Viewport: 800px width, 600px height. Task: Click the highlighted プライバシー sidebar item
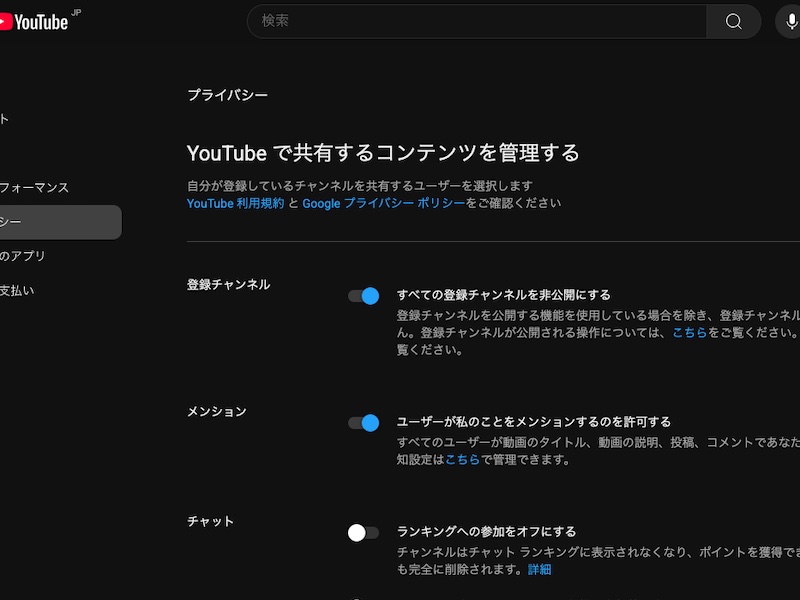point(40,222)
